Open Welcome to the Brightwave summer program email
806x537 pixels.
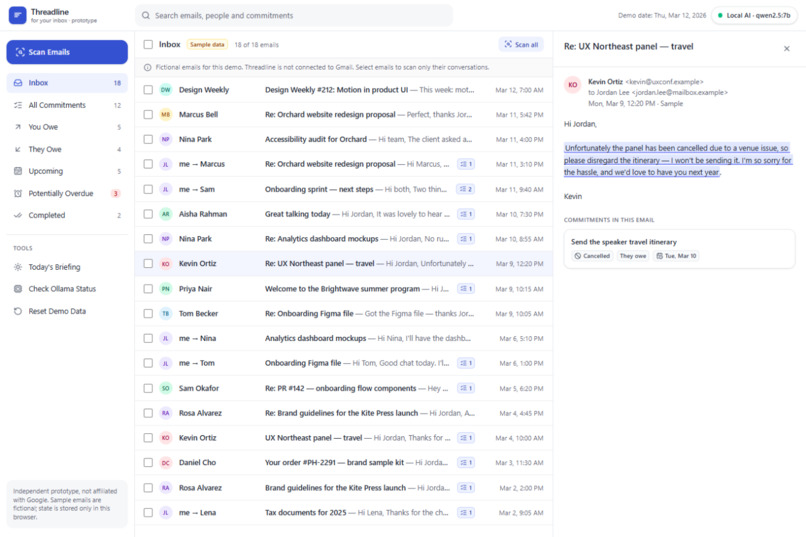pyautogui.click(x=343, y=289)
